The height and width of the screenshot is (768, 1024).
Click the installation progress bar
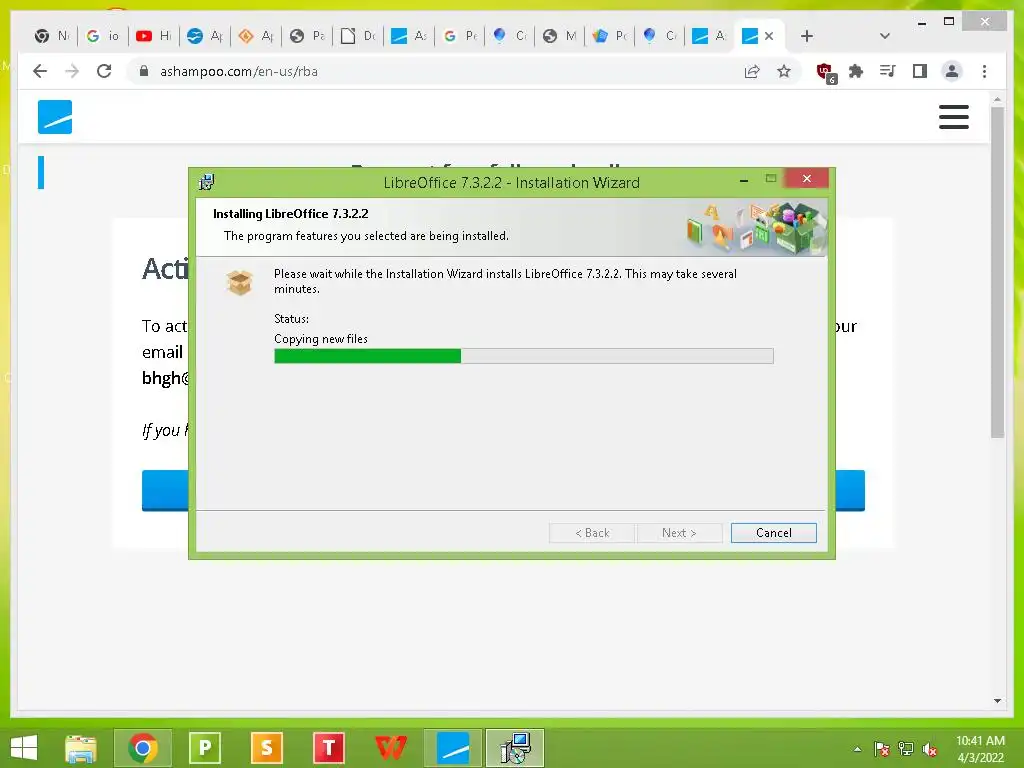[524, 356]
